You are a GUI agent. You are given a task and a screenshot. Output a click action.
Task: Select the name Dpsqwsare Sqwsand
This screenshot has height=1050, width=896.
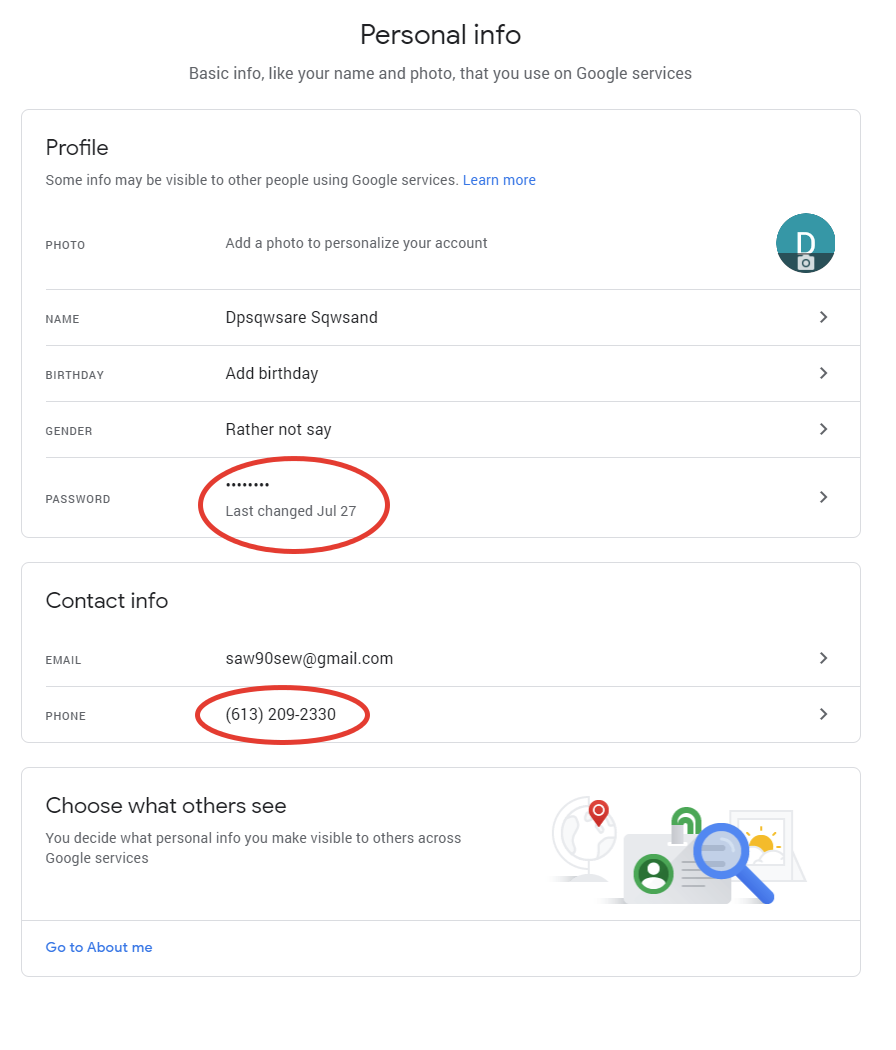coord(301,318)
